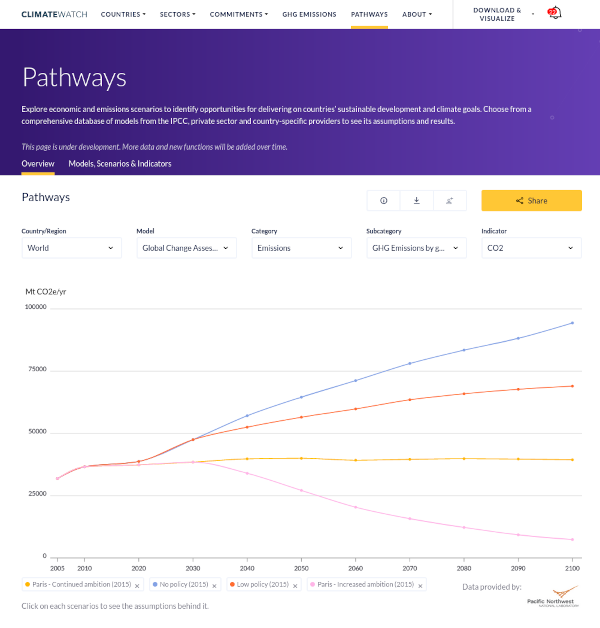This screenshot has height=628, width=600.
Task: Remove Low policy (2015) scenario tag
Action: click(x=295, y=586)
